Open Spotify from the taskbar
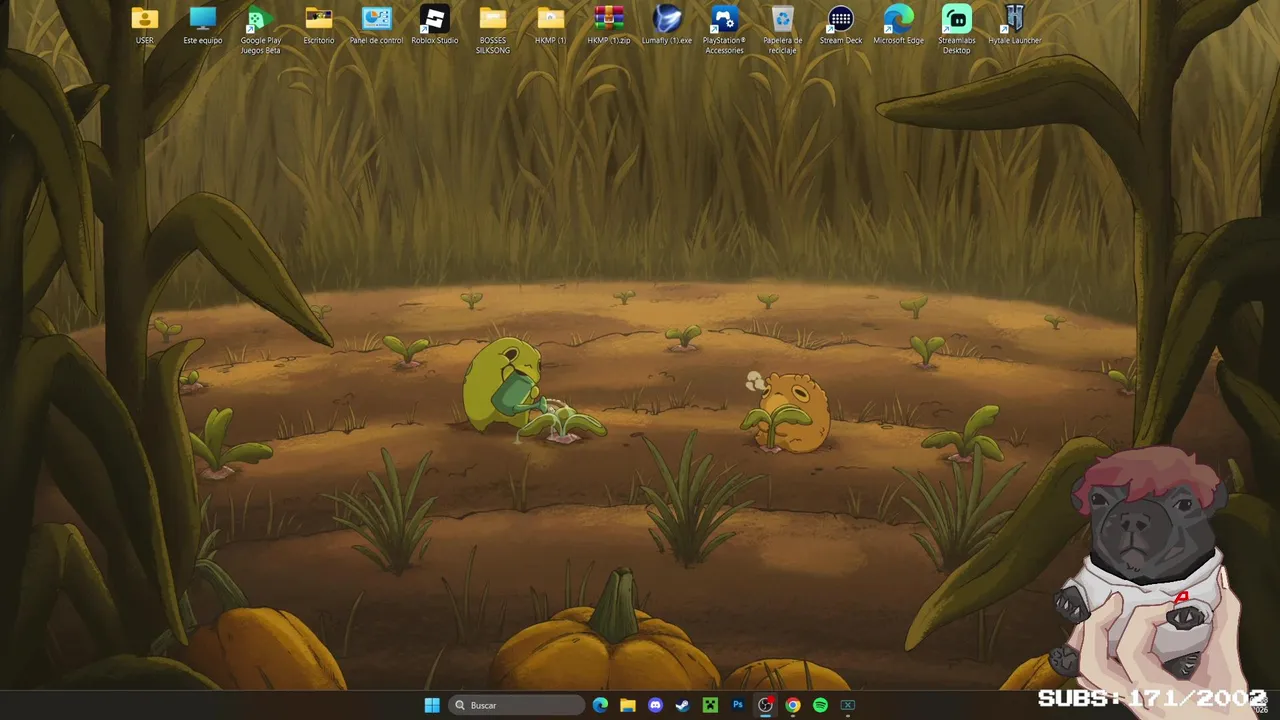1280x720 pixels. (x=820, y=705)
